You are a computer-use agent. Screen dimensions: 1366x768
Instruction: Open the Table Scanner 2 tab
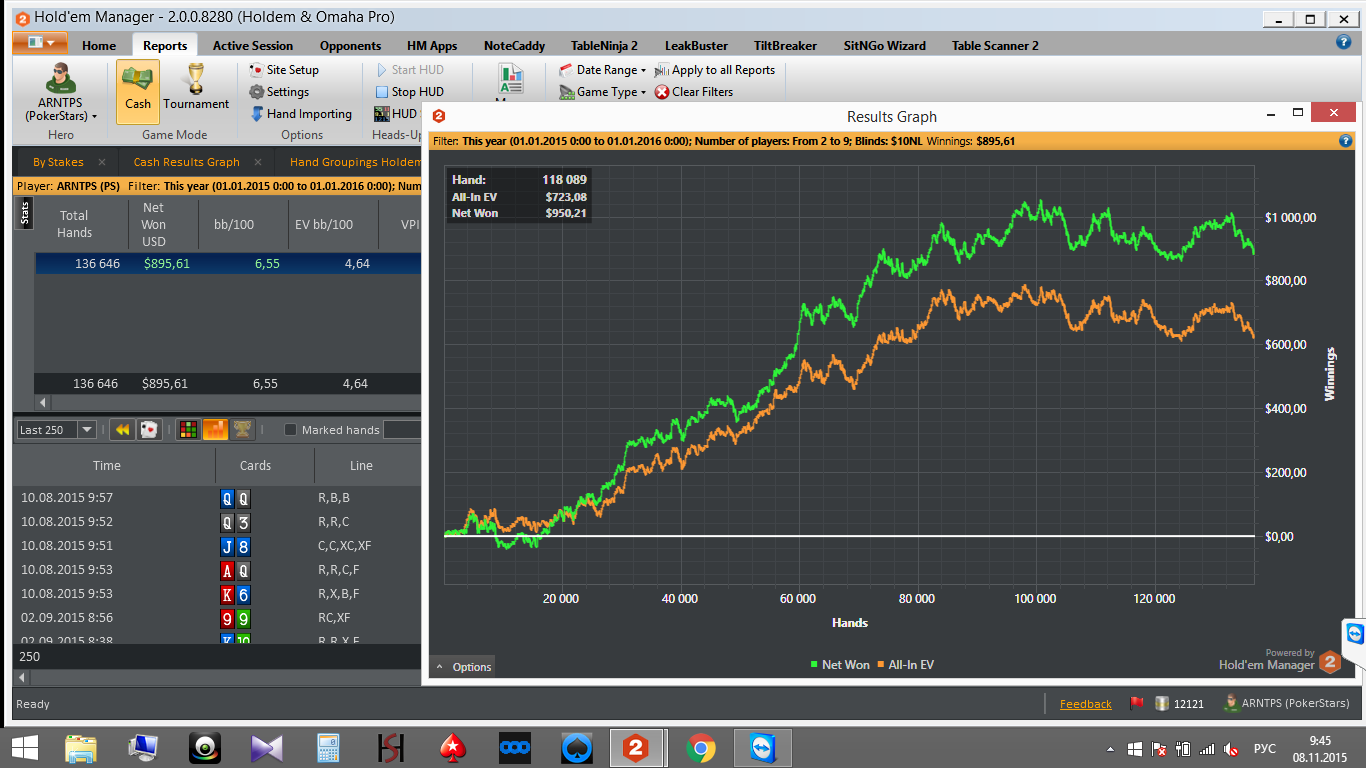995,45
